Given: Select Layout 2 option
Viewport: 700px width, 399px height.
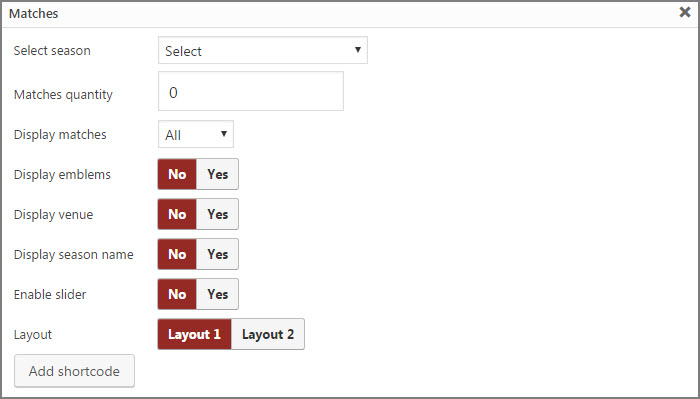Looking at the screenshot, I should [x=268, y=334].
